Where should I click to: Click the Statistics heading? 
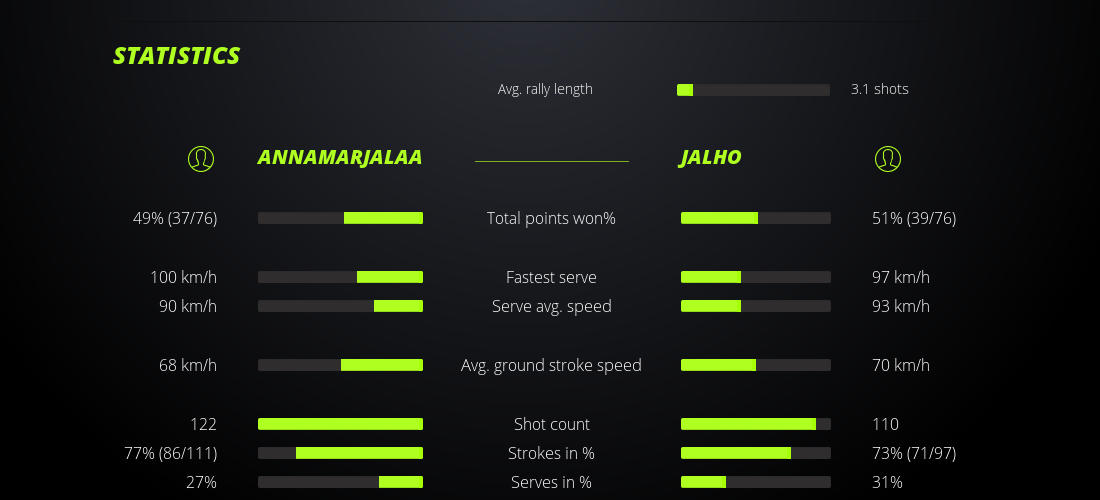click(177, 56)
